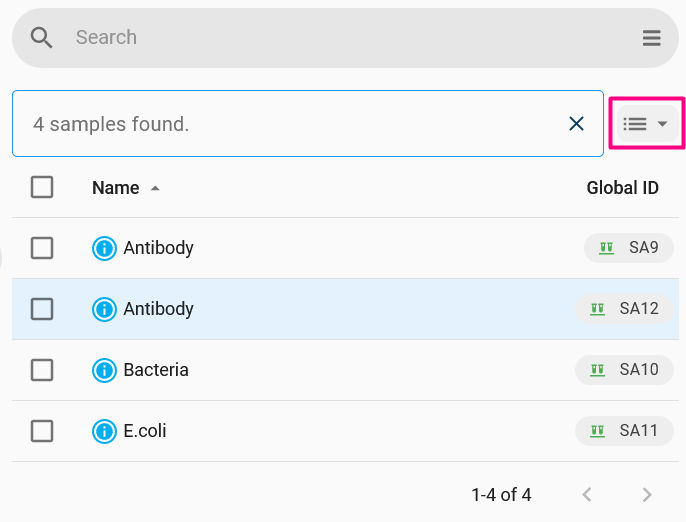Sort by Name column header

116,188
